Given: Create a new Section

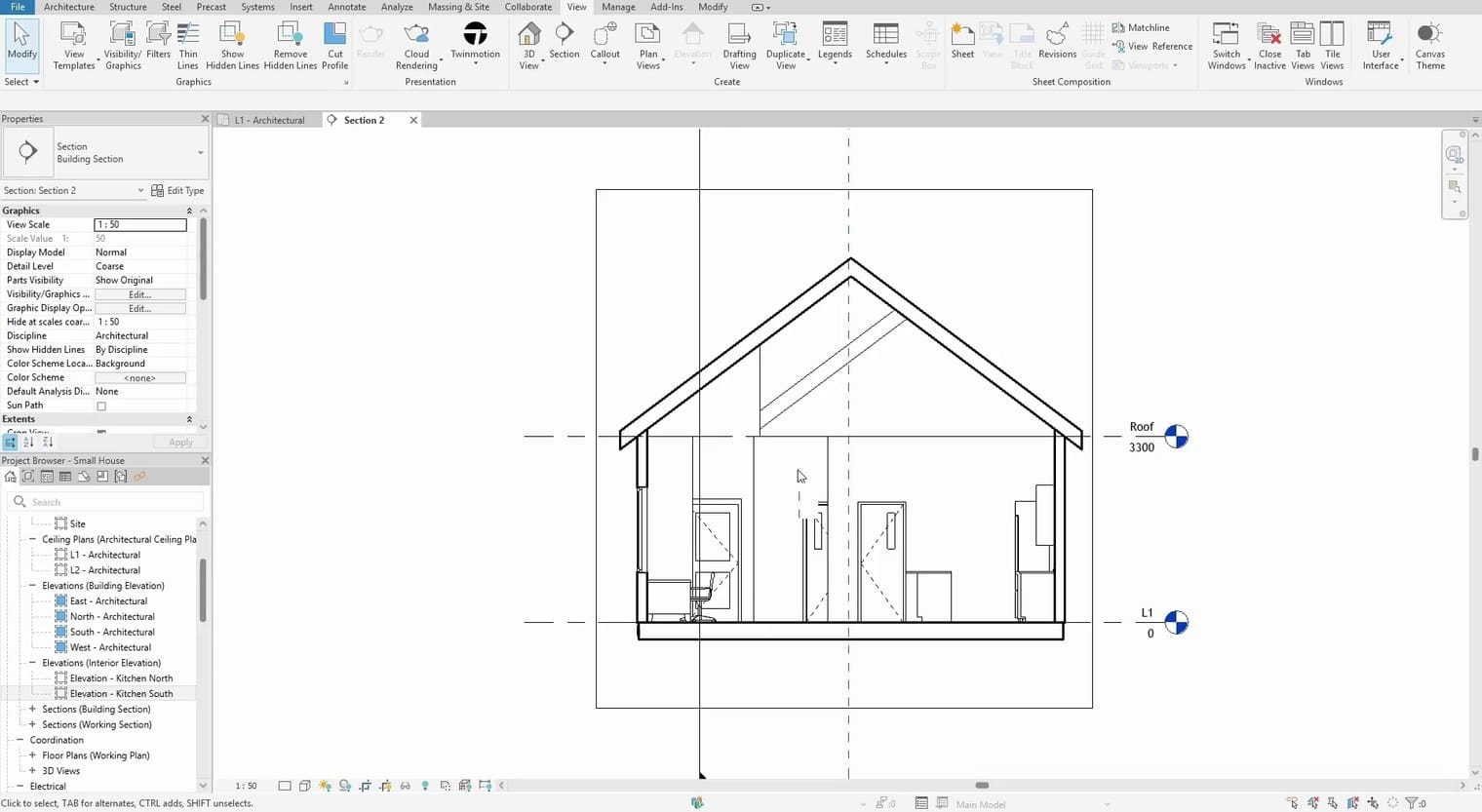Looking at the screenshot, I should coord(564,41).
